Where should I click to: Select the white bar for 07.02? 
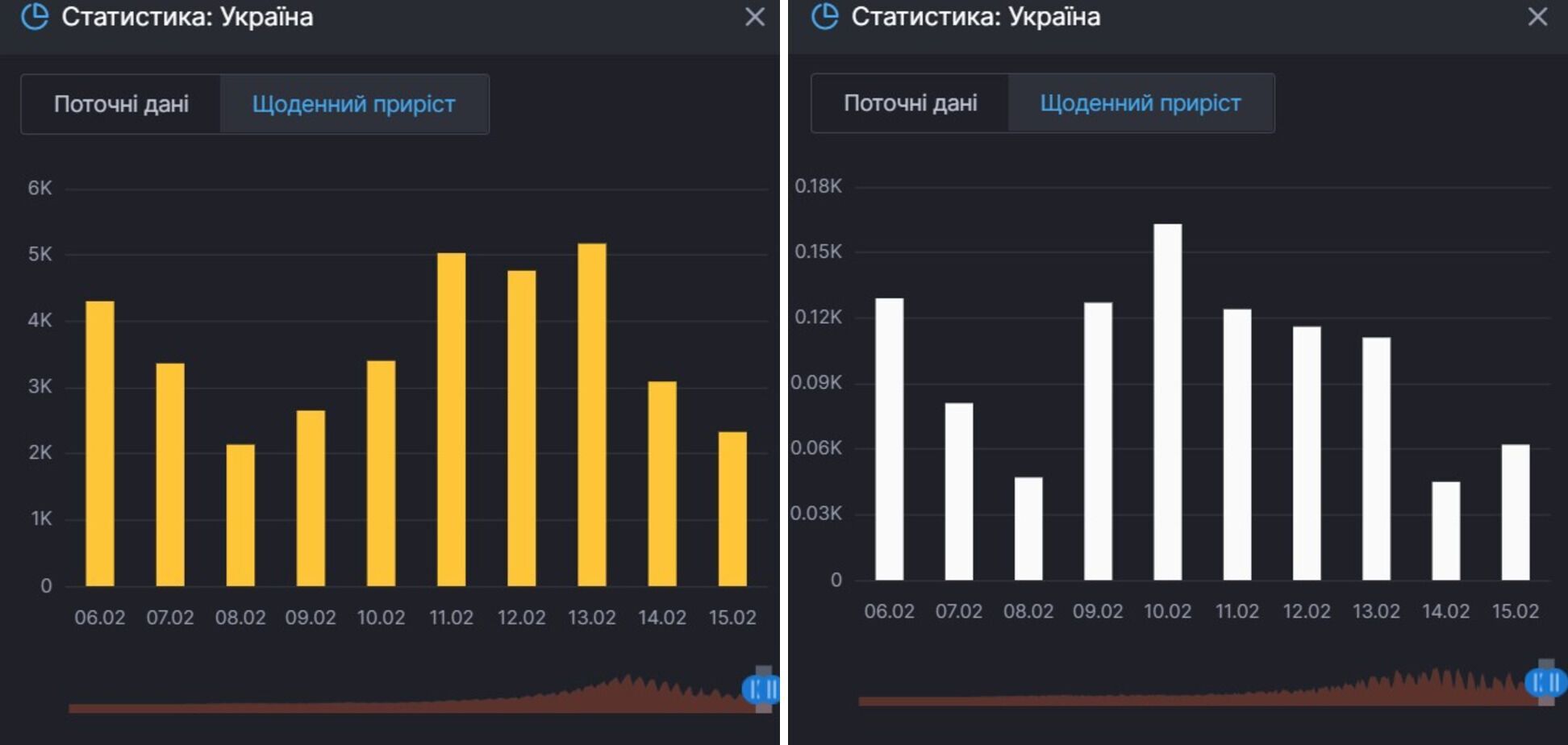(959, 492)
